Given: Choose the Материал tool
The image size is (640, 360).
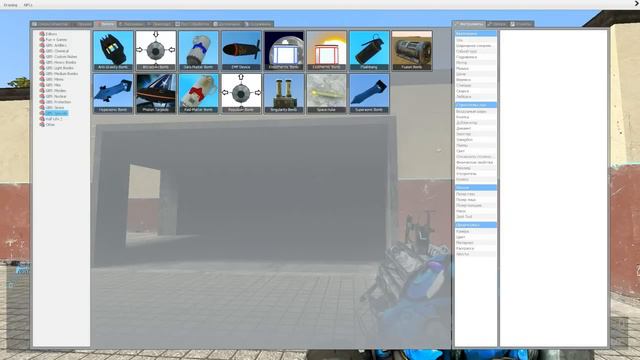Looking at the screenshot, I should (x=476, y=242).
